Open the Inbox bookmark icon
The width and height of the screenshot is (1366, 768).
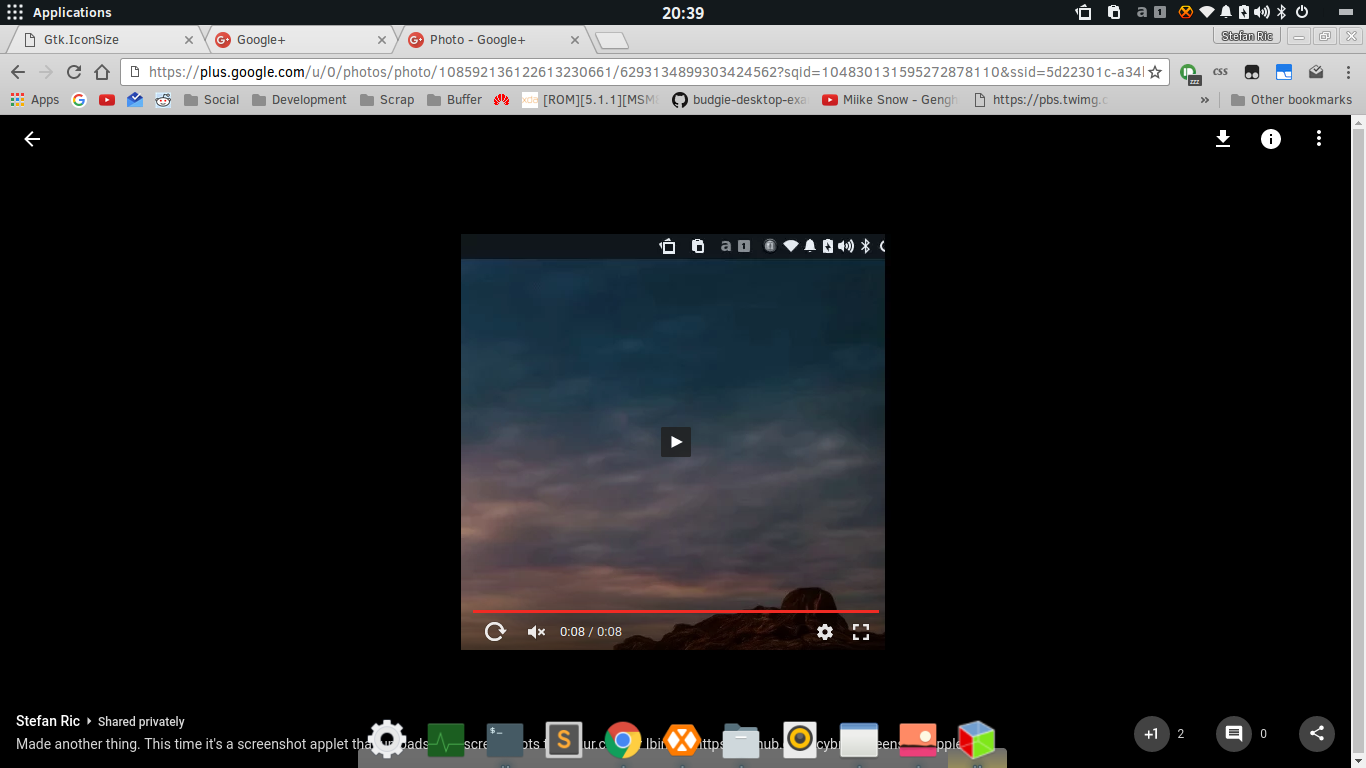coord(135,100)
